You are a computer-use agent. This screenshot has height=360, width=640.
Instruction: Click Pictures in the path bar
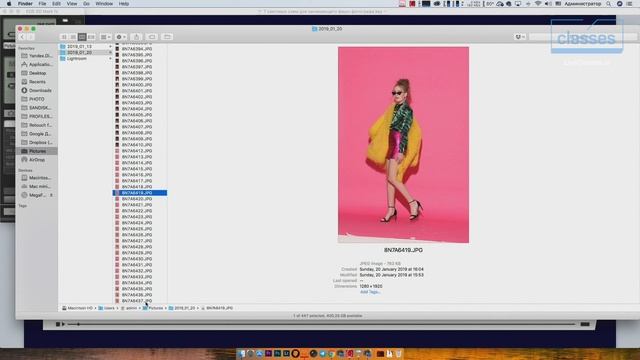coord(153,308)
